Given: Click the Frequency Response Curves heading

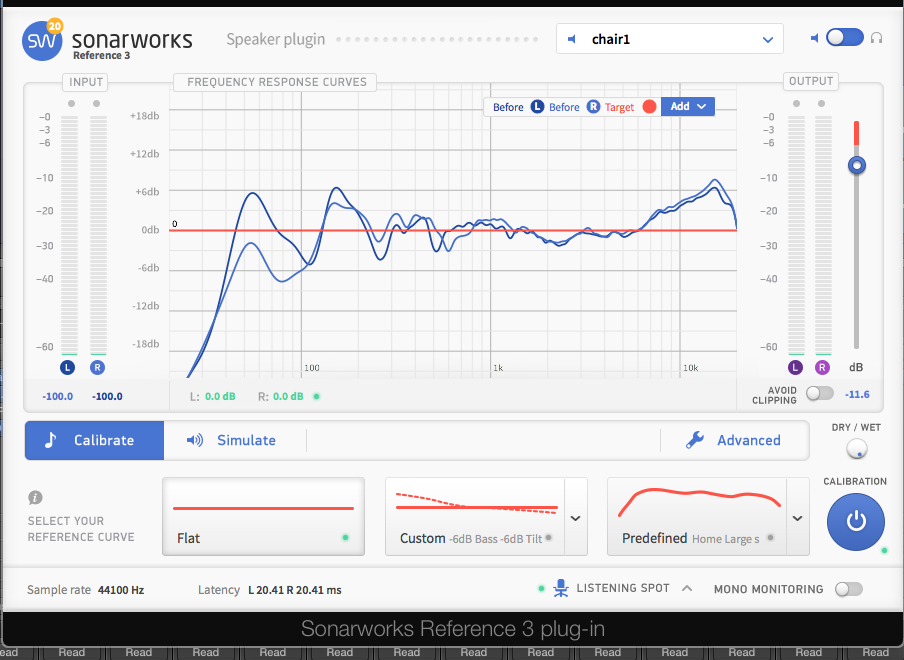Looking at the screenshot, I should tap(277, 82).
